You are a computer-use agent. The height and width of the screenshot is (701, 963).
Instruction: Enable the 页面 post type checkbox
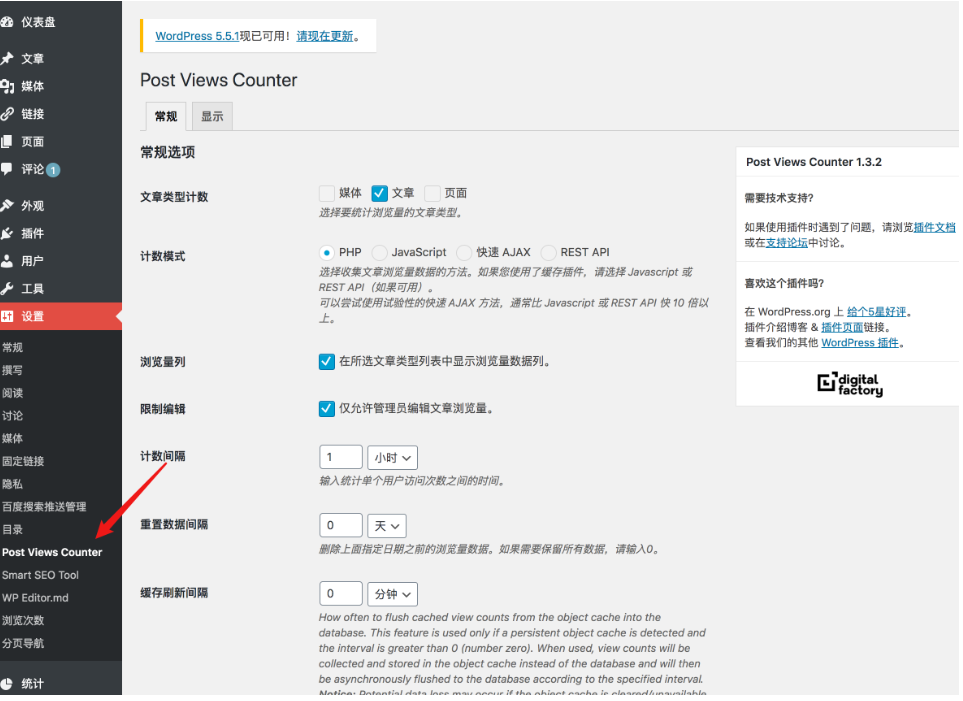(432, 193)
